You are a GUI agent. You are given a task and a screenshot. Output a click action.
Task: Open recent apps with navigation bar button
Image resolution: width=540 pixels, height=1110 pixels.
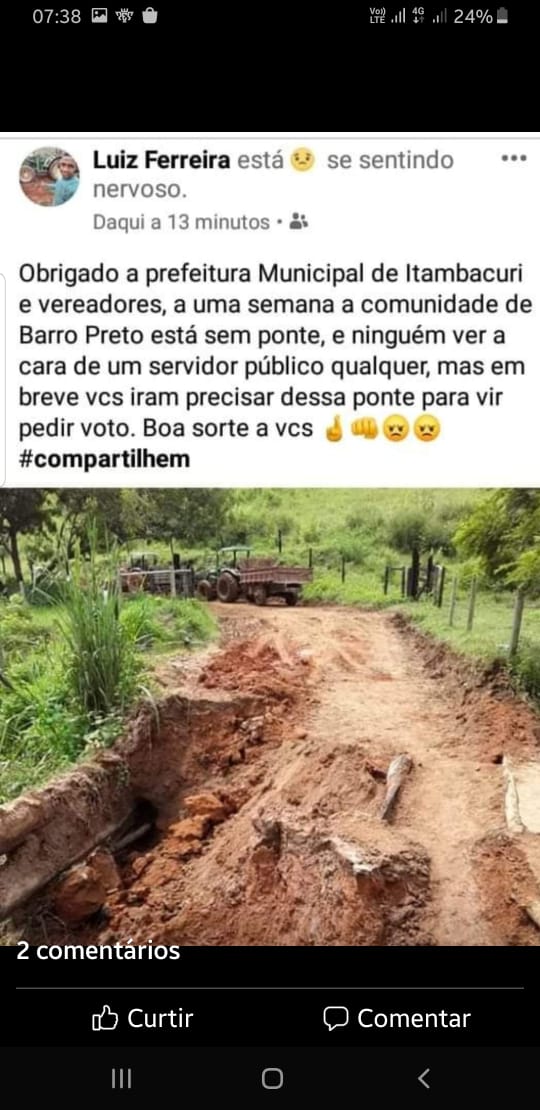[x=121, y=1078]
